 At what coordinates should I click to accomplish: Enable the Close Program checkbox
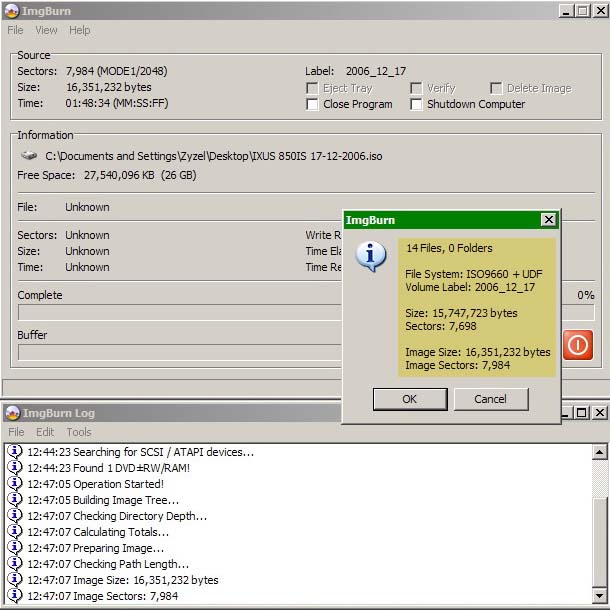click(312, 104)
